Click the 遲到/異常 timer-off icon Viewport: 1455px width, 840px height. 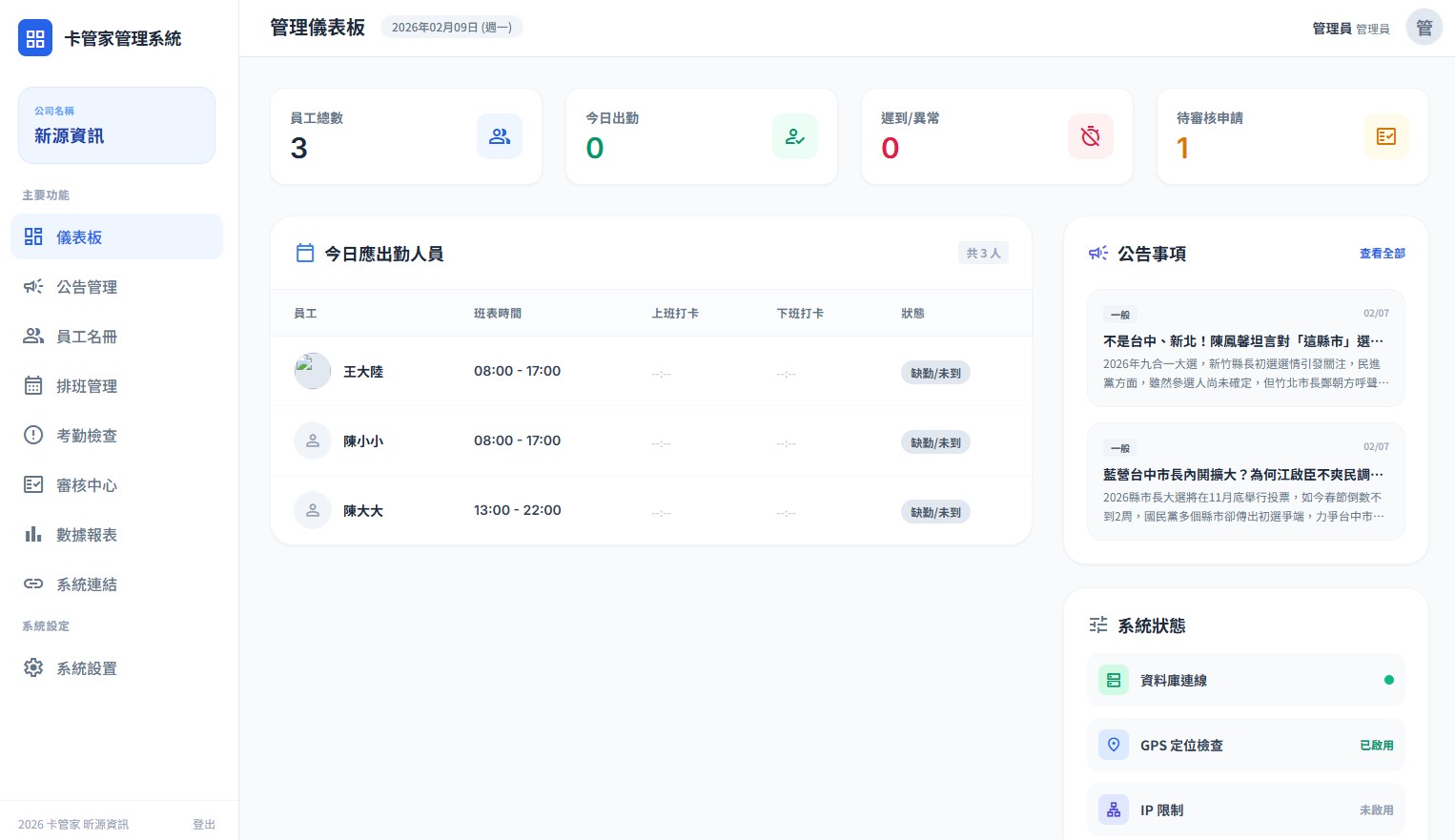tap(1091, 136)
